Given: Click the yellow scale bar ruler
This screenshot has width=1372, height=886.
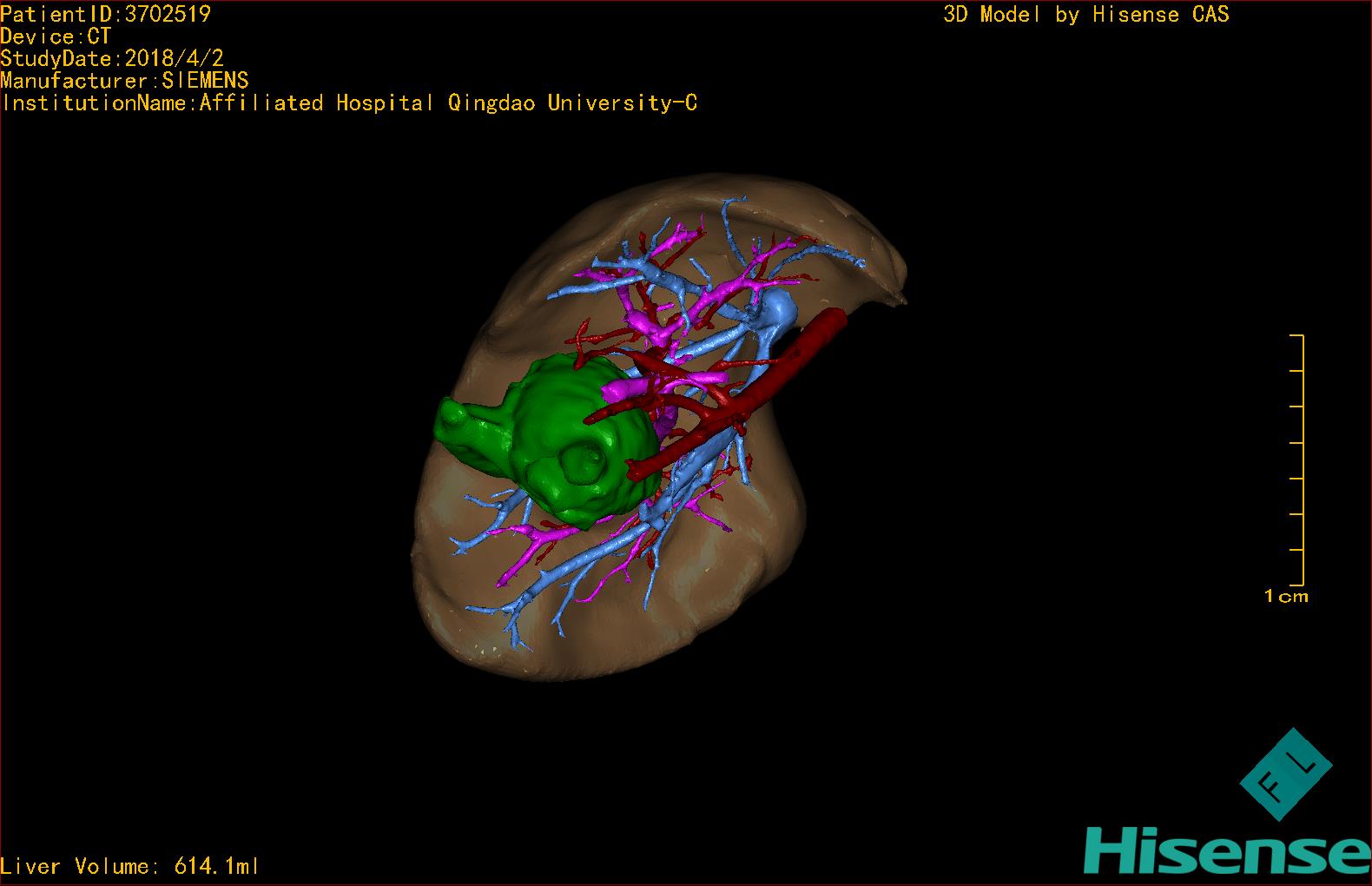Looking at the screenshot, I should 1297,460.
